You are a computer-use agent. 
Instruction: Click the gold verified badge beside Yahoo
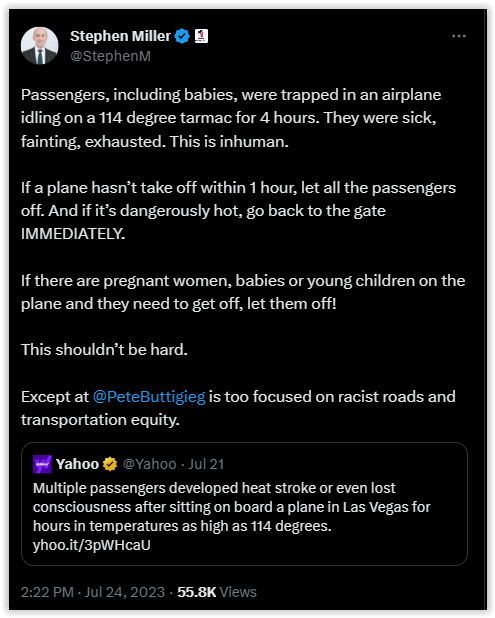point(110,464)
